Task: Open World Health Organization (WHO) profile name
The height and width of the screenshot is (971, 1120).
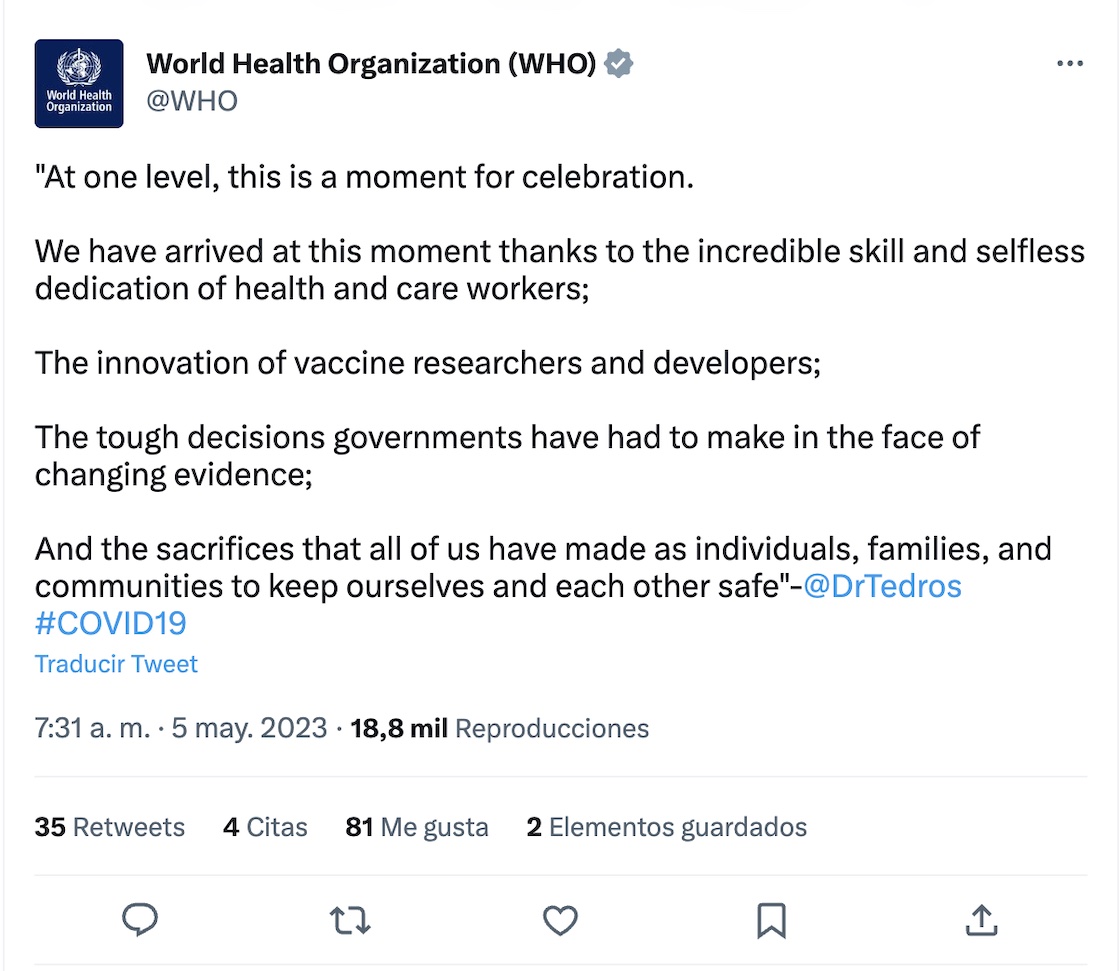Action: pos(371,64)
